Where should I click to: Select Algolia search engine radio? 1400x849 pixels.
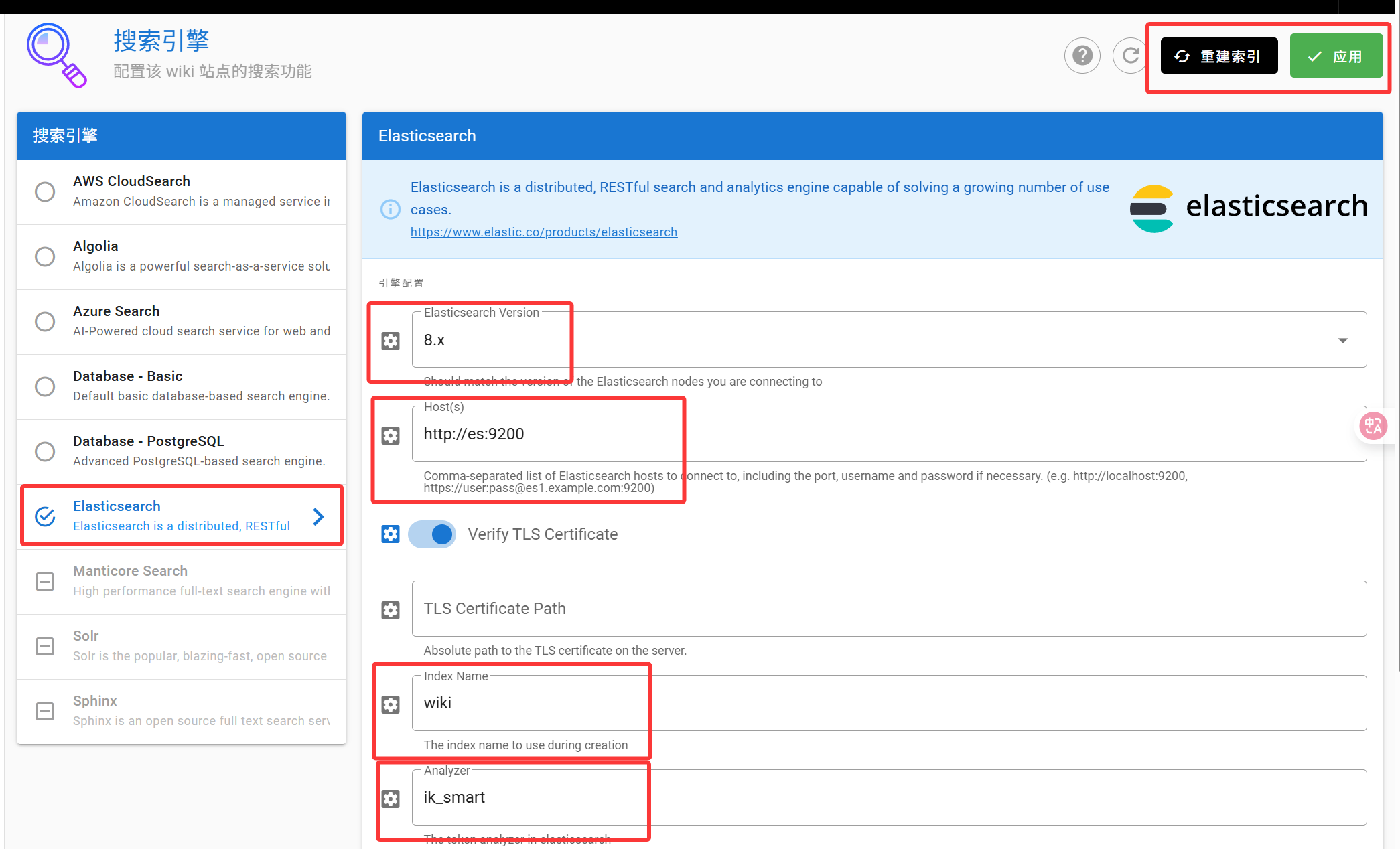click(x=45, y=256)
